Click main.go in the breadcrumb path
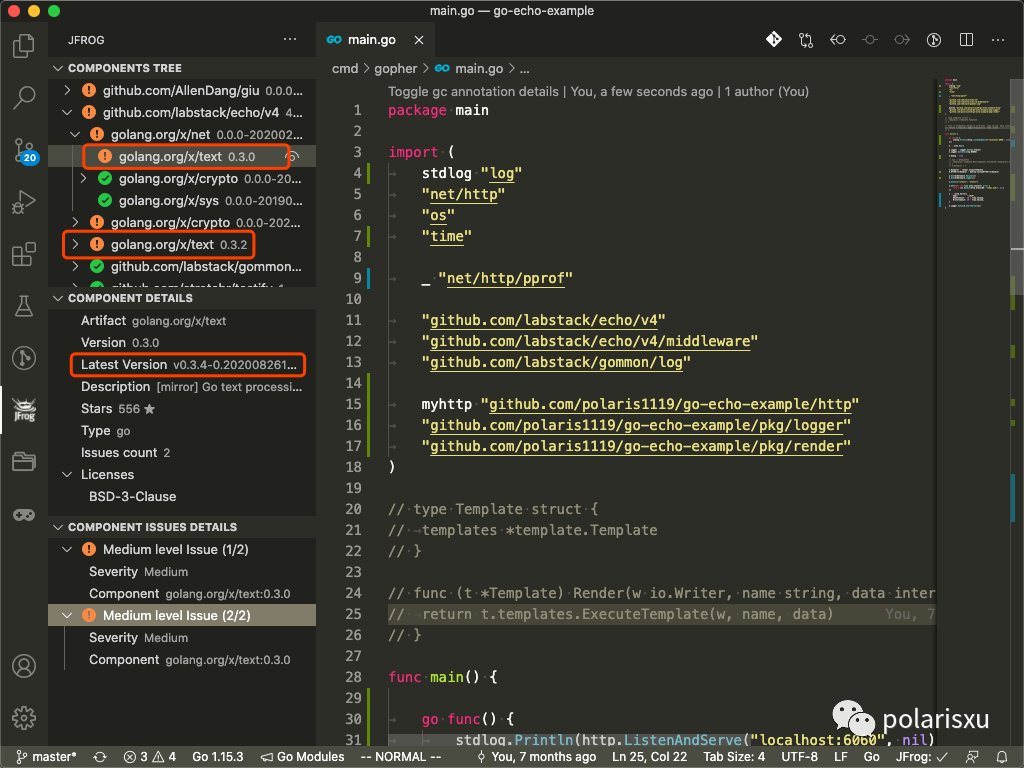 coord(479,69)
